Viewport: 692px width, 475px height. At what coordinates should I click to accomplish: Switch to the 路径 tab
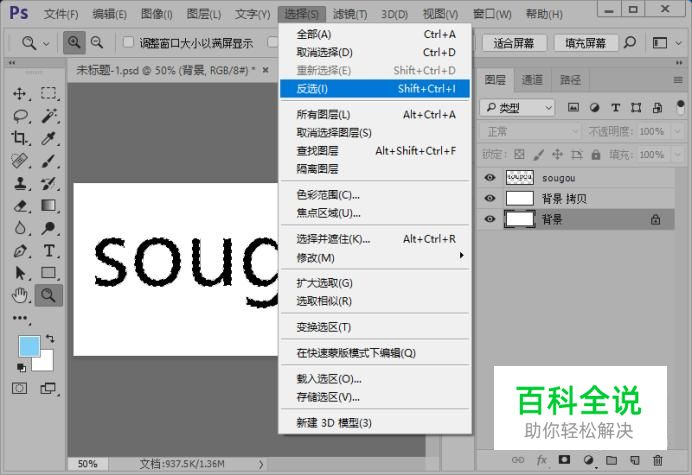tap(570, 80)
